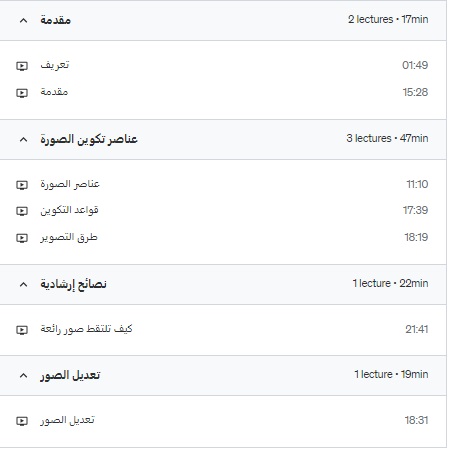449x449 pixels.
Task: Collapse the مقدمة section using its chevron
Action: (23, 21)
